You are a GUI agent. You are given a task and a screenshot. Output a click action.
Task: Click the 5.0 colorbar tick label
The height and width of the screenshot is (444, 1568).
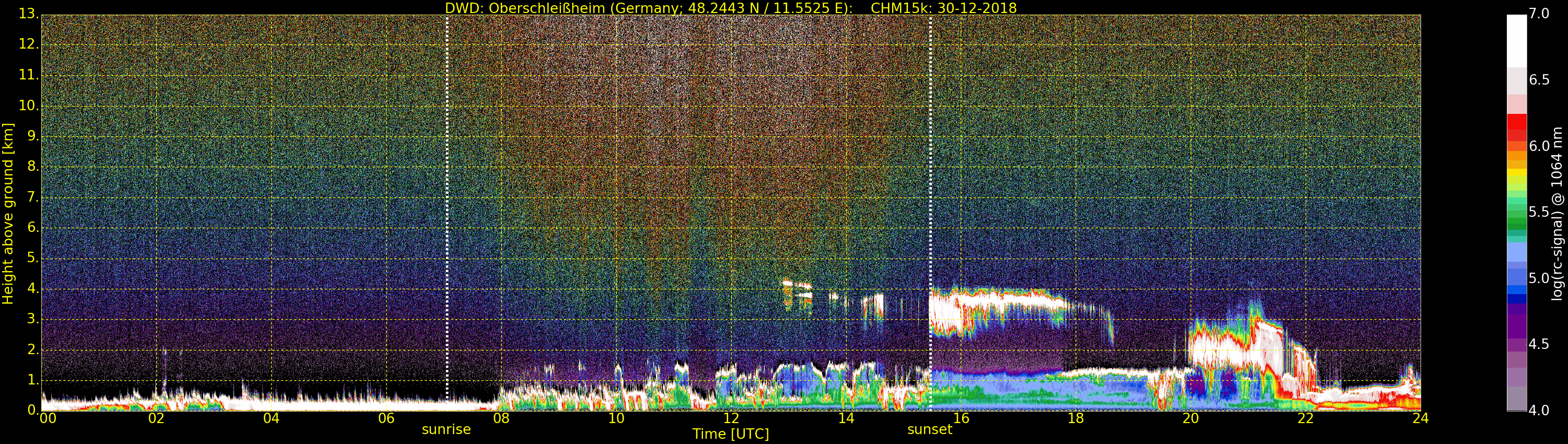click(1539, 278)
